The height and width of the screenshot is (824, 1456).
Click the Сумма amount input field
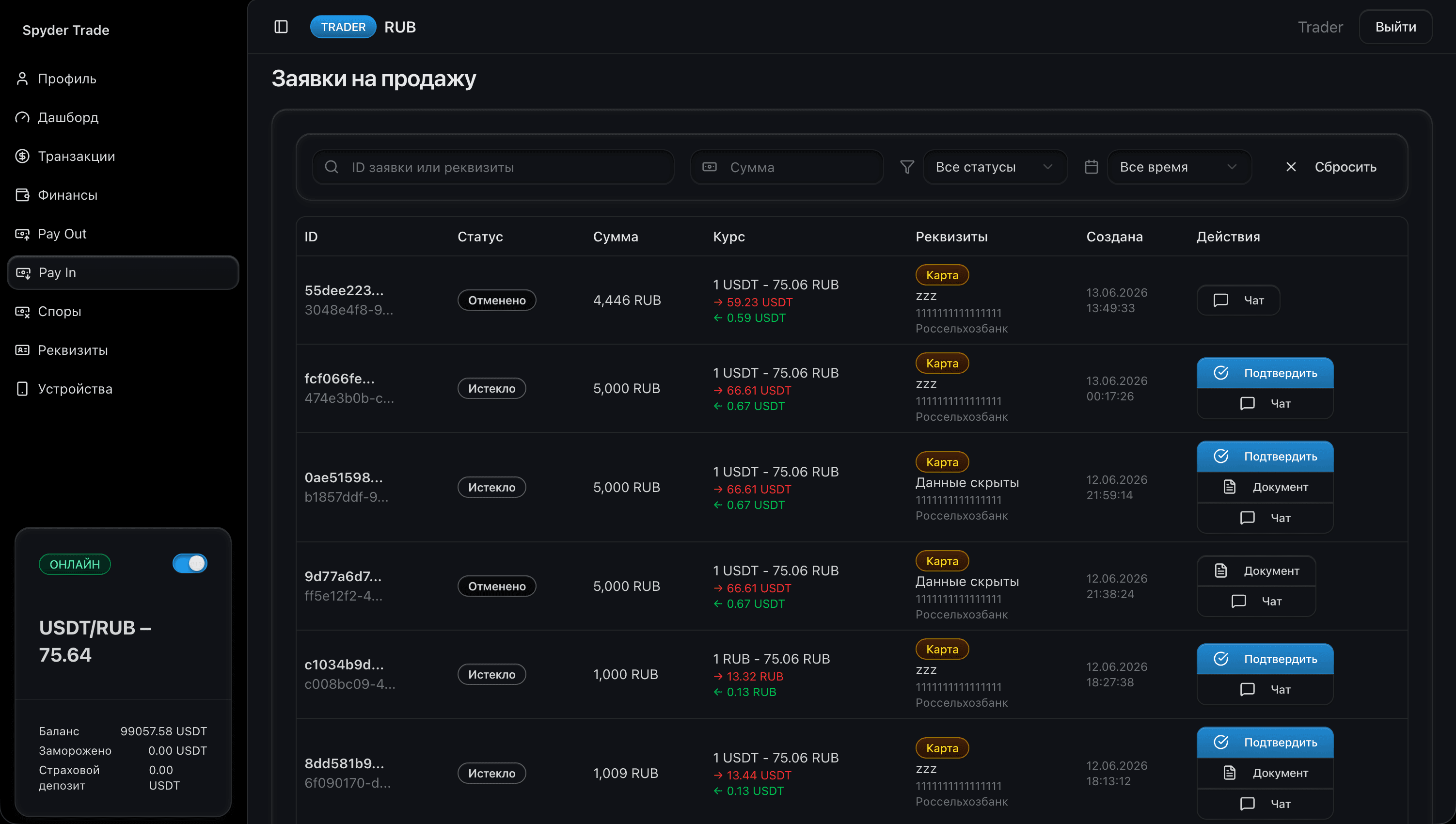point(787,167)
